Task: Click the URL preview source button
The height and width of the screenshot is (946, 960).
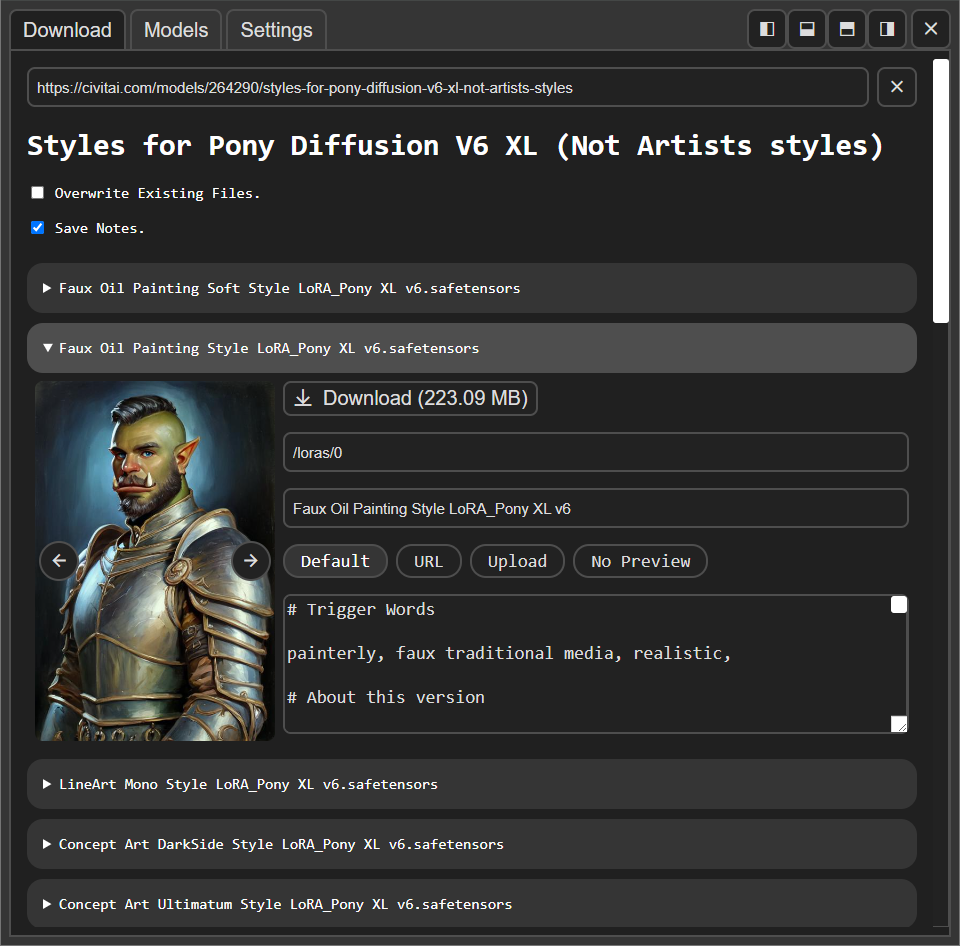Action: point(428,561)
